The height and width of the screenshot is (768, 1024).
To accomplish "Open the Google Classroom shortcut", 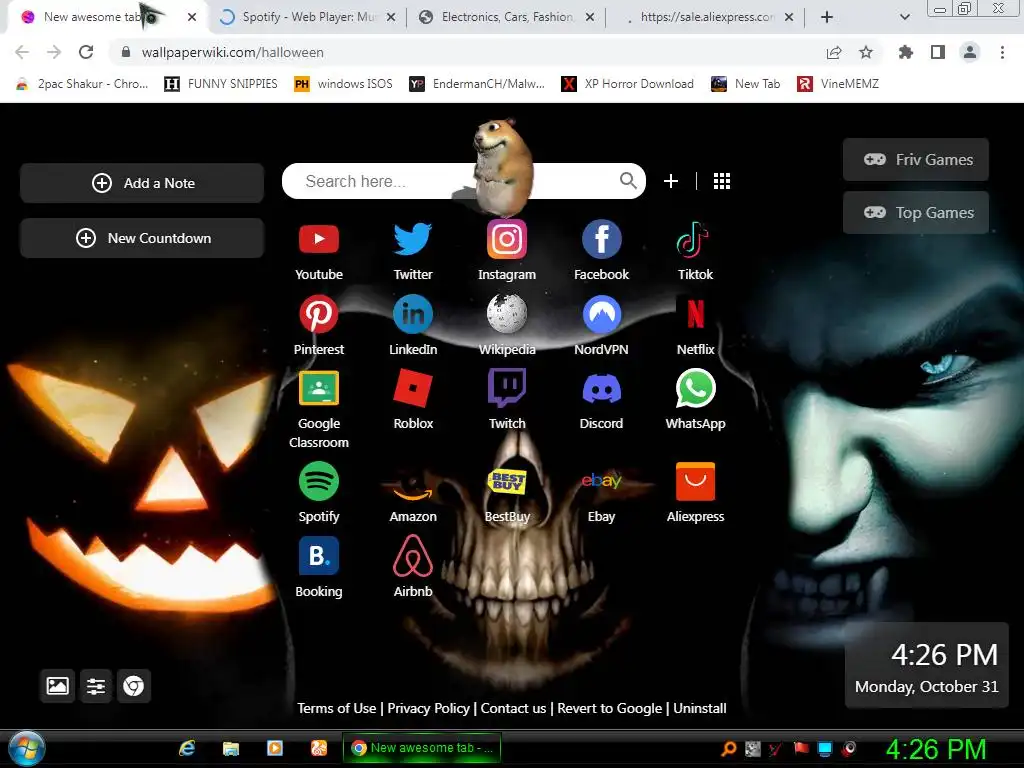I will (x=319, y=388).
